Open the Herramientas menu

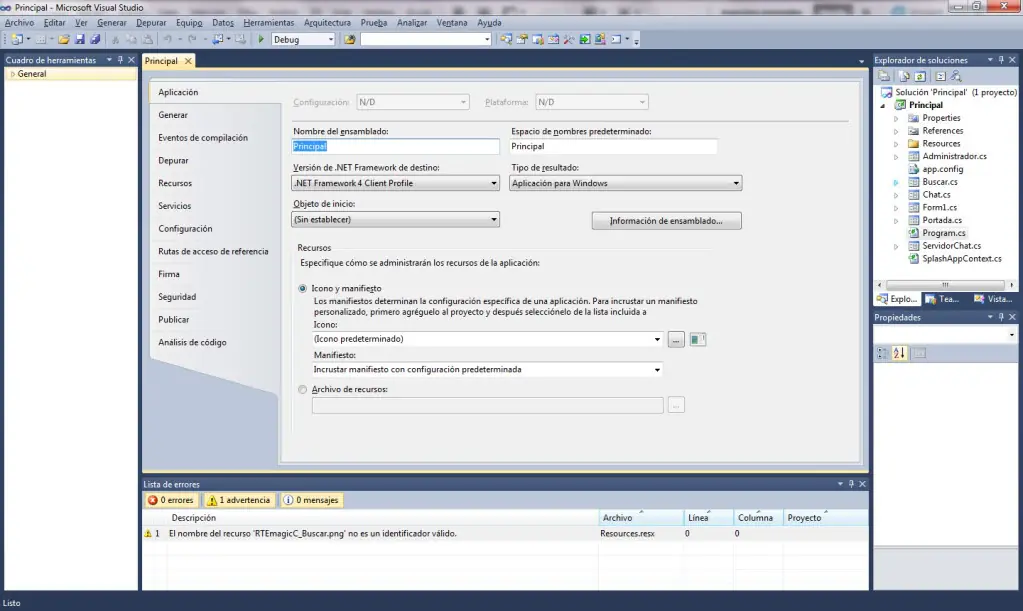point(269,23)
